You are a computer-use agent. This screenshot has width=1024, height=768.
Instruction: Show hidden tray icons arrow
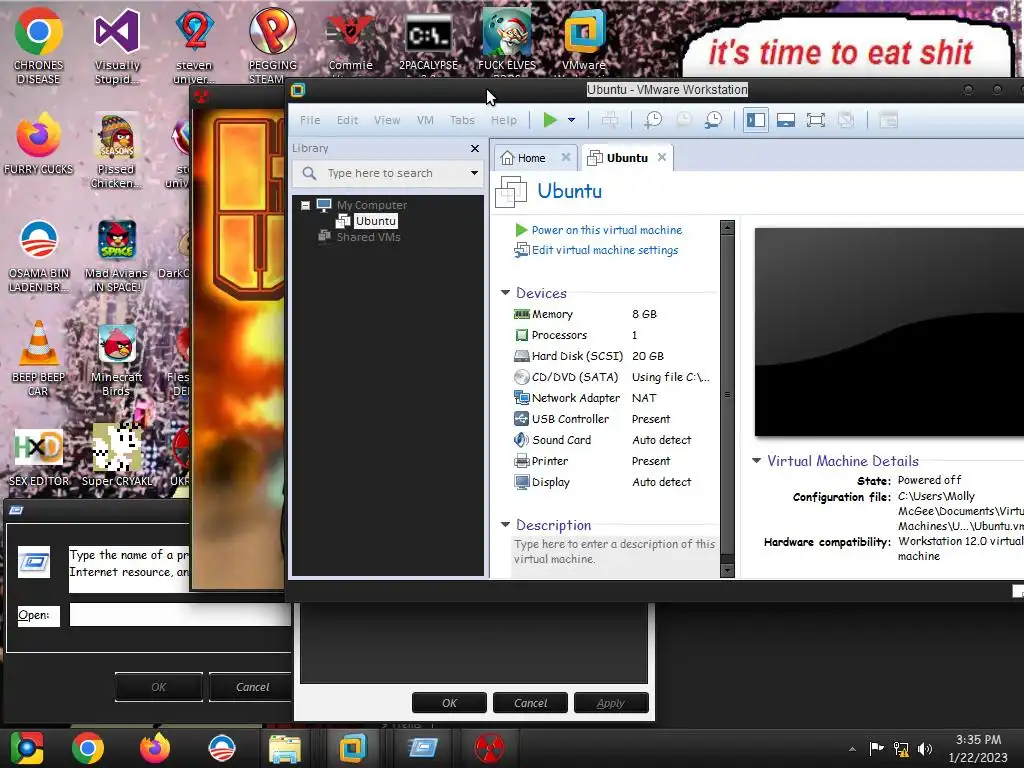[852, 749]
